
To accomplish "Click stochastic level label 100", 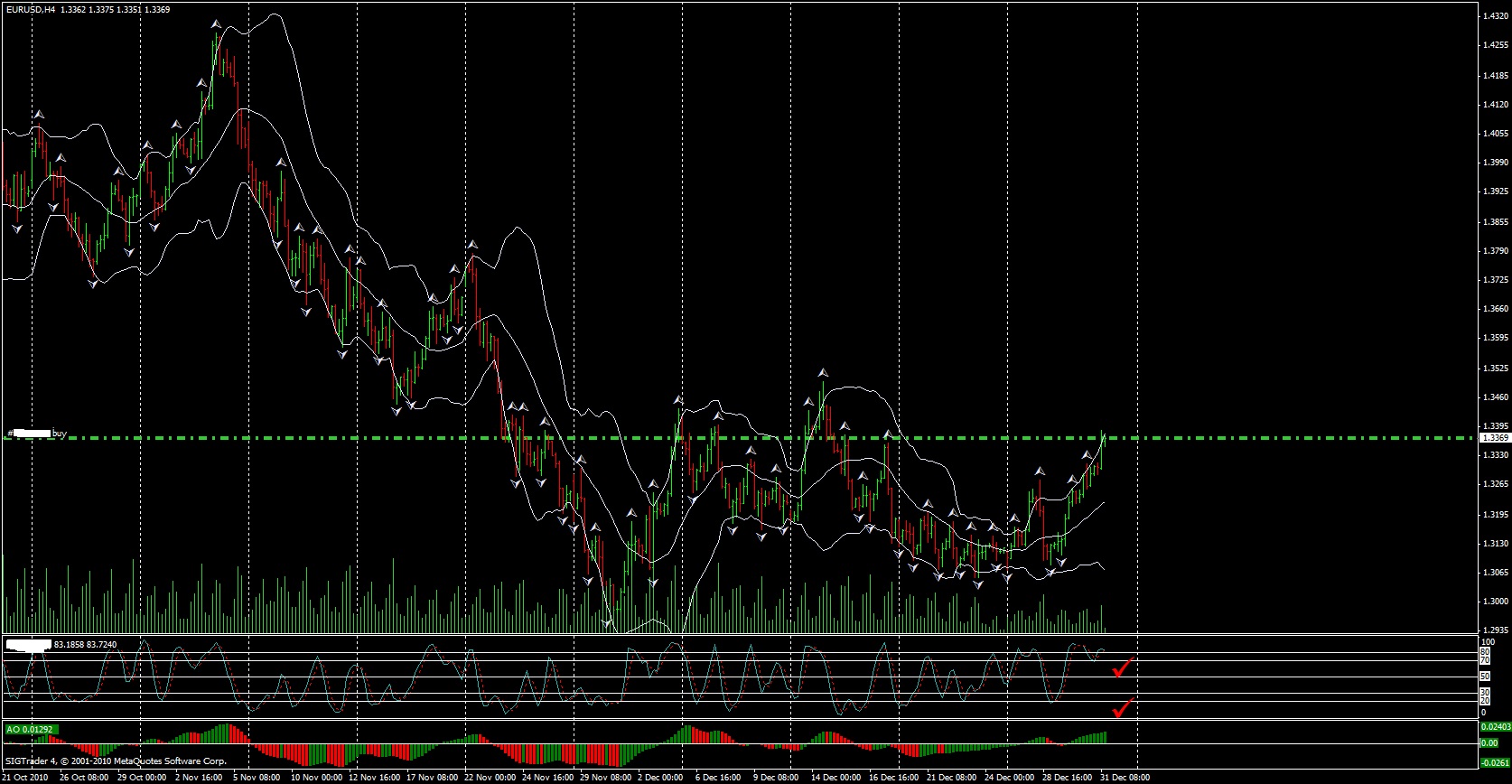I will pos(1489,642).
